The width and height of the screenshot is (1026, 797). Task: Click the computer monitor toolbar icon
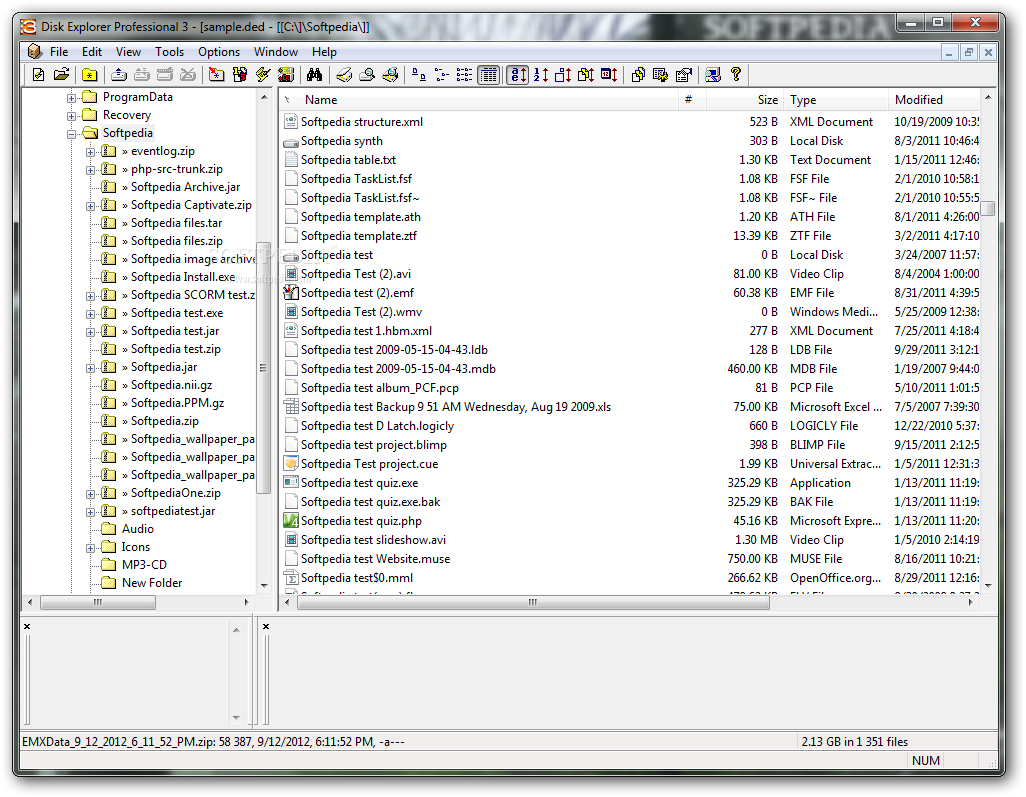tap(713, 75)
